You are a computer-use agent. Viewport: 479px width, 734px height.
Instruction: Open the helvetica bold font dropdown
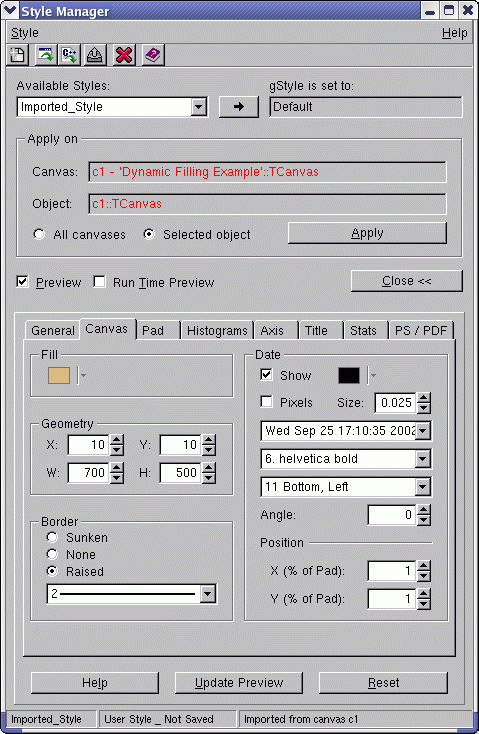422,459
